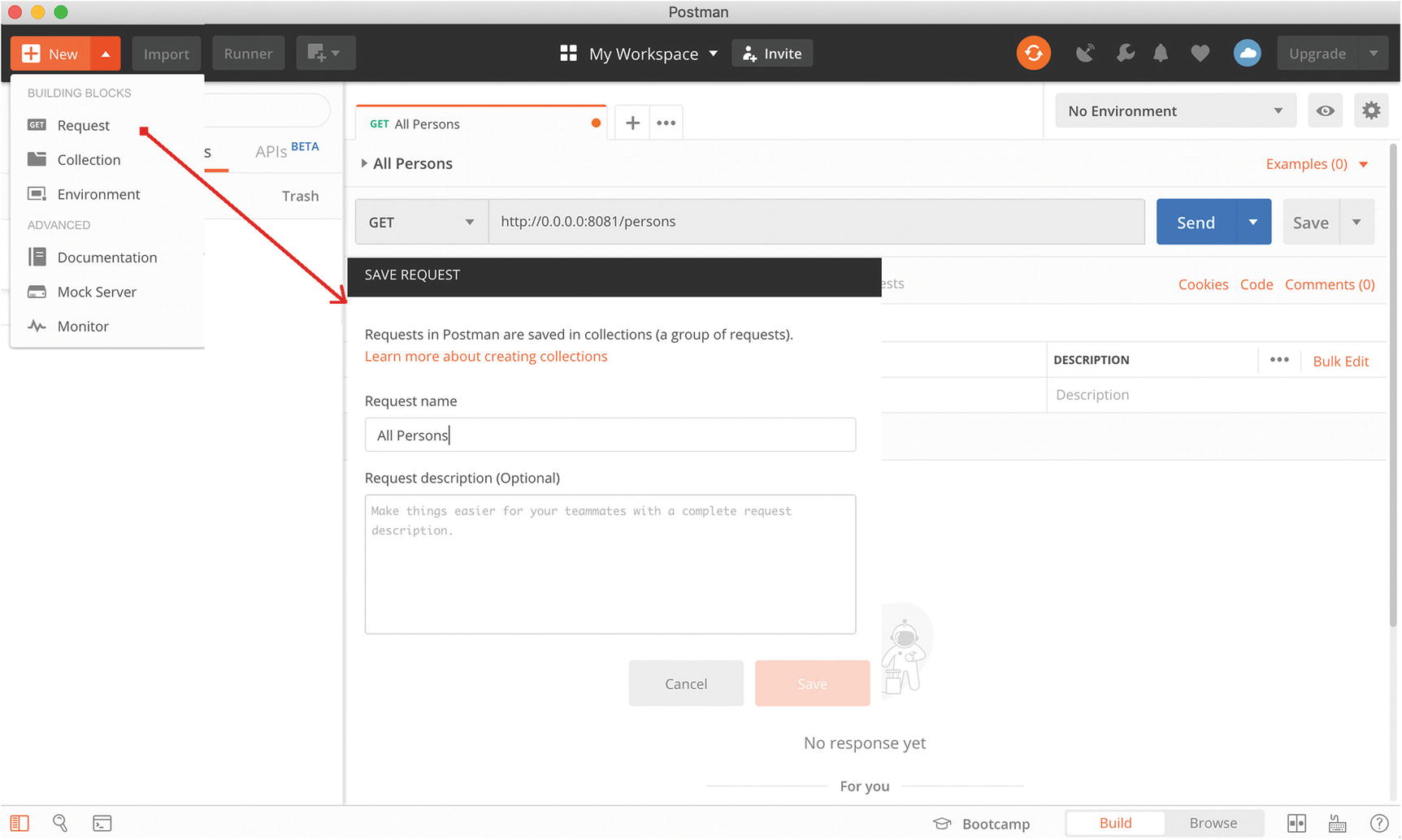Image resolution: width=1402 pixels, height=840 pixels.
Task: Select Documentation in the Advanced list
Action: coord(107,258)
